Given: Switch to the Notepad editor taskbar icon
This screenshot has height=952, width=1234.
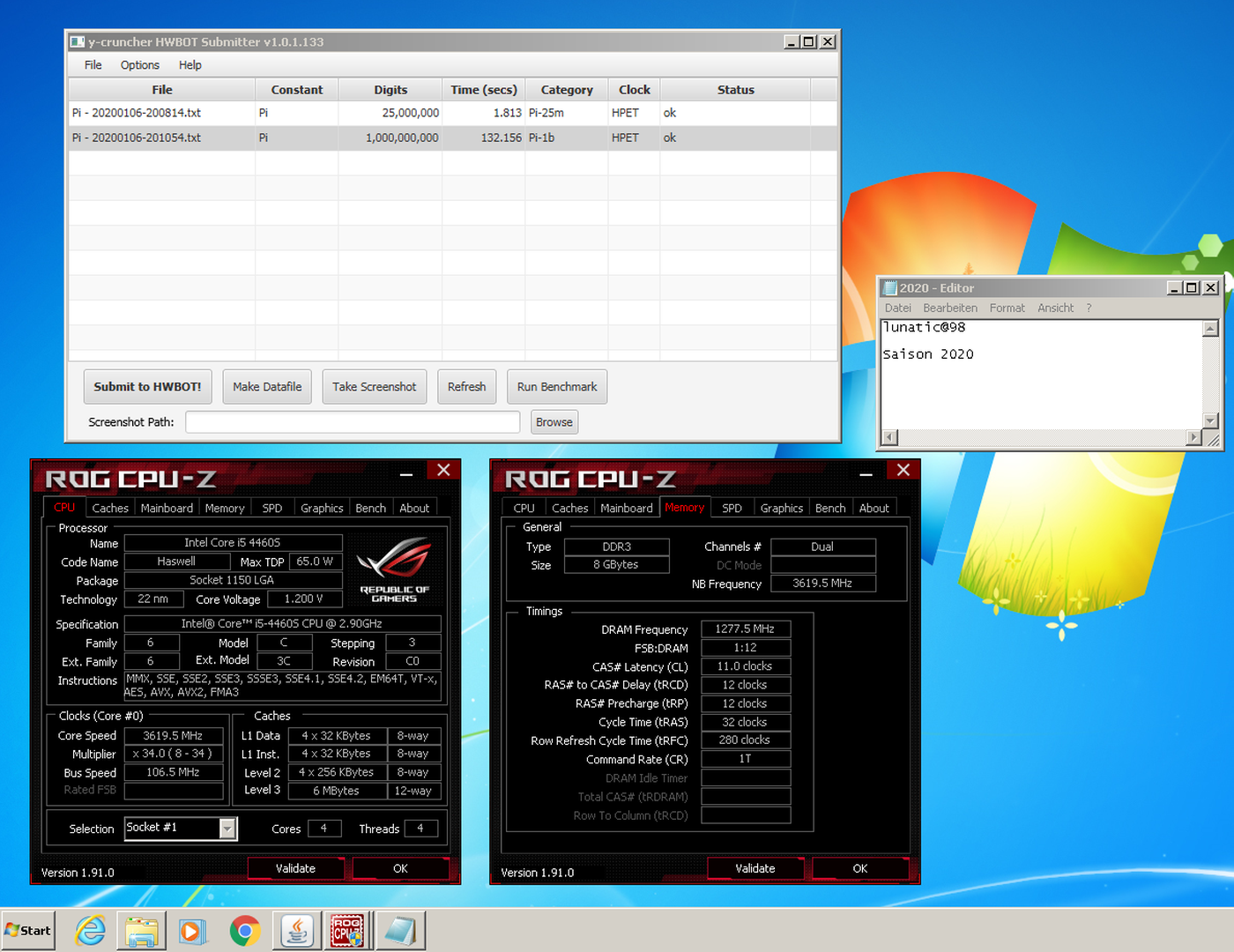Looking at the screenshot, I should [x=400, y=931].
